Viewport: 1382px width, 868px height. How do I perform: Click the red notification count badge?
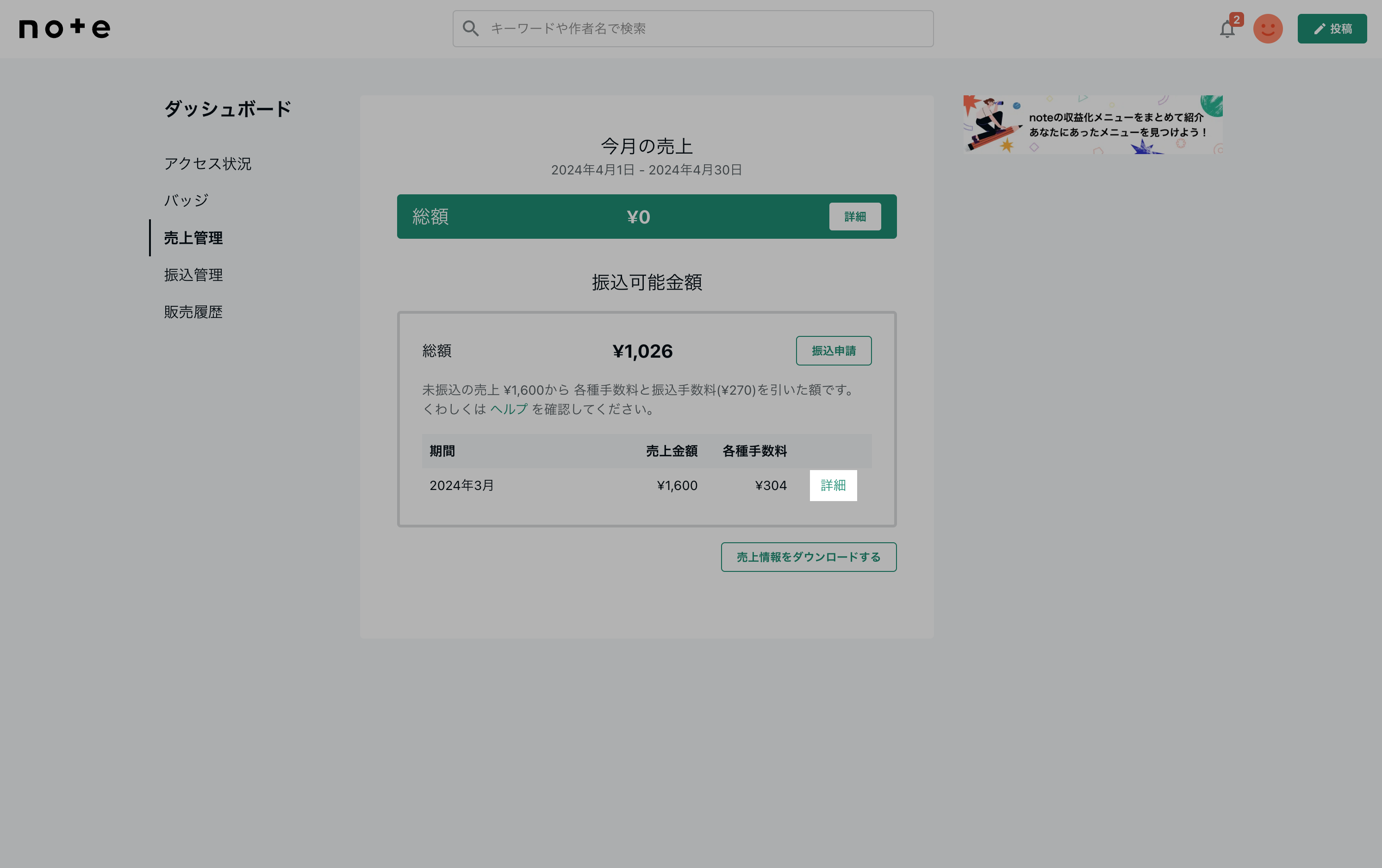click(x=1236, y=19)
